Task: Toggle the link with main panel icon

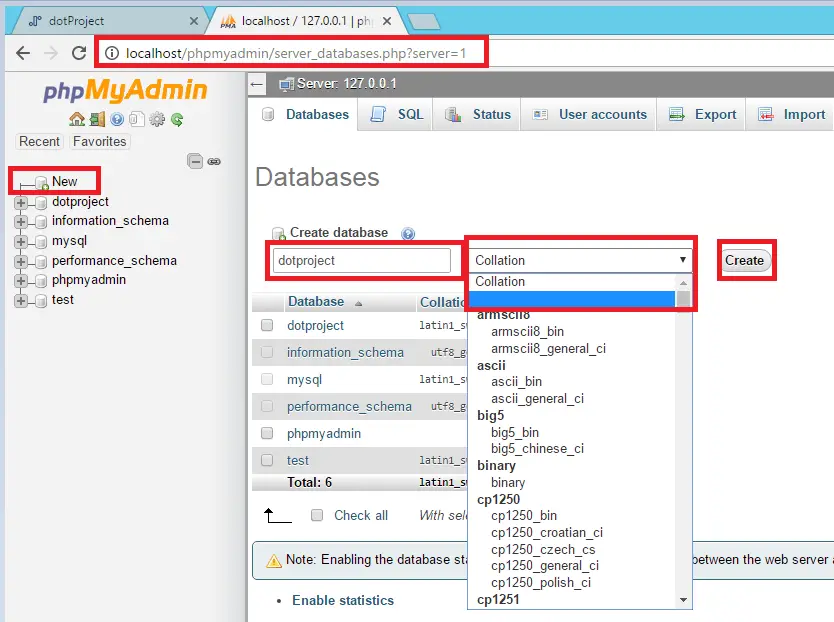Action: click(214, 161)
